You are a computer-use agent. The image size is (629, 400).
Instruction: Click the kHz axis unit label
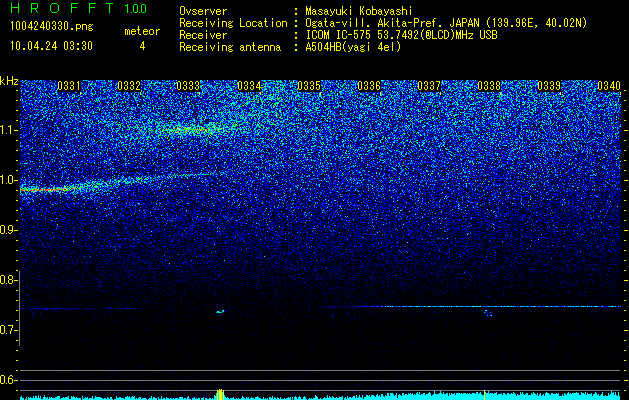click(x=9, y=81)
